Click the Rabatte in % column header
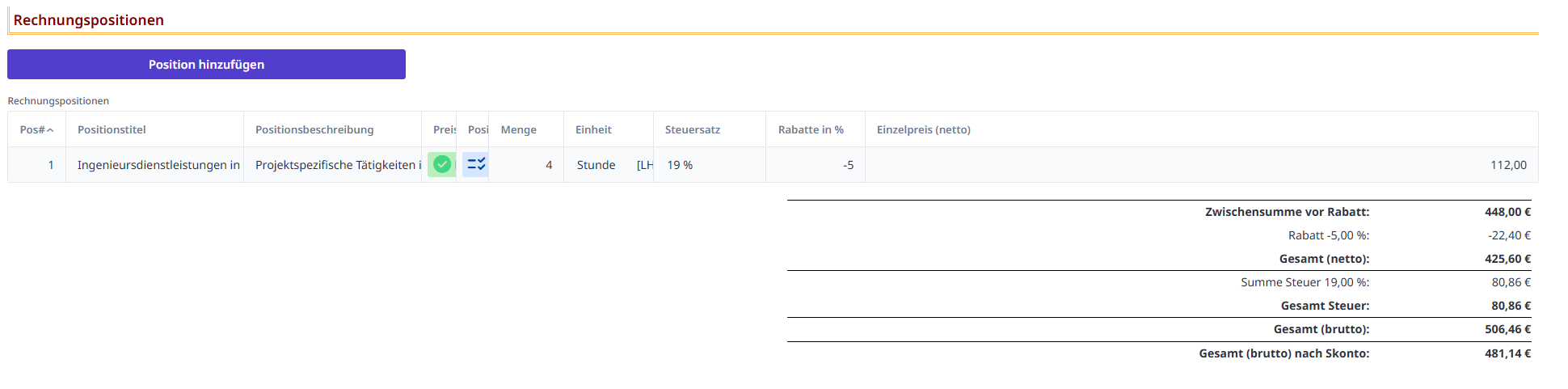This screenshot has height=389, width=1568. coord(811,130)
